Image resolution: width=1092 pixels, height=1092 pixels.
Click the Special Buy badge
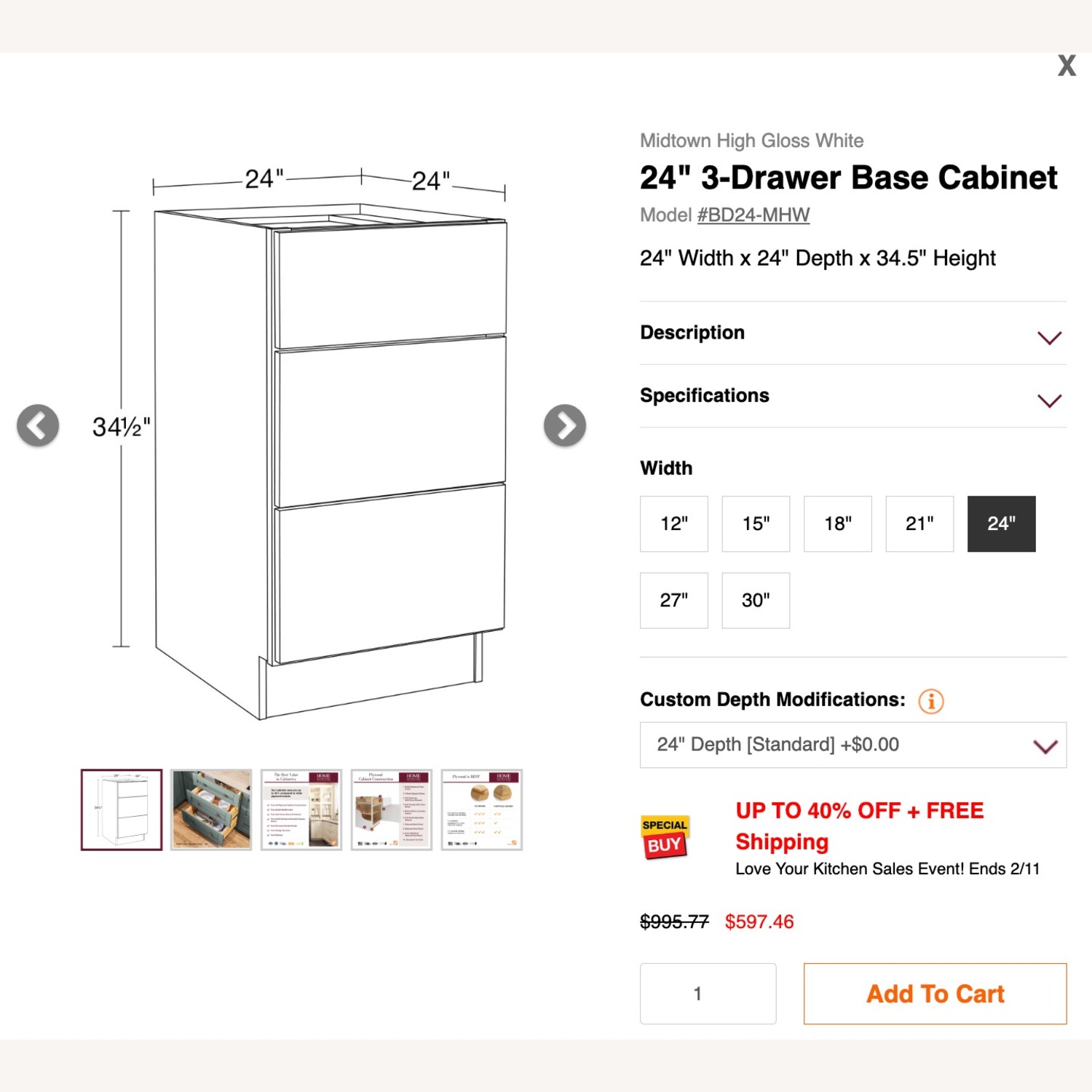[x=663, y=836]
